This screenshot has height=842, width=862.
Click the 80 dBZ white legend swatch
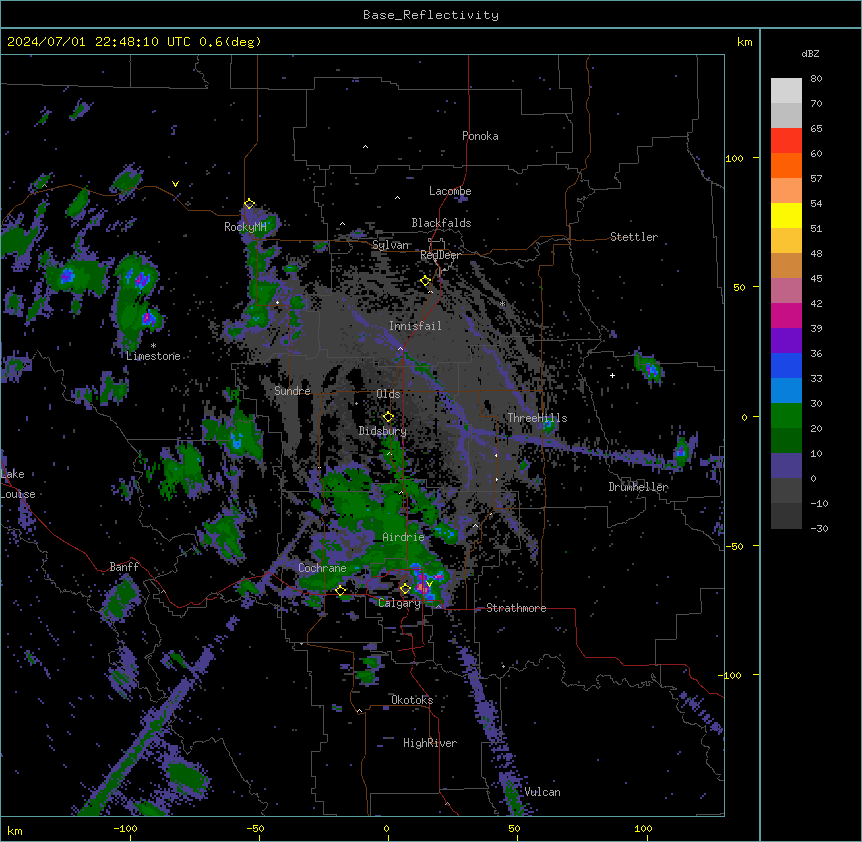786,91
